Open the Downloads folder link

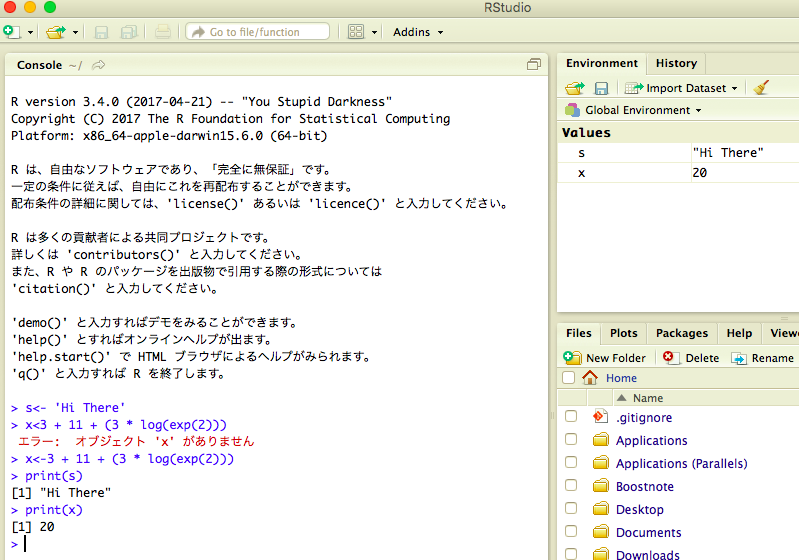[648, 554]
